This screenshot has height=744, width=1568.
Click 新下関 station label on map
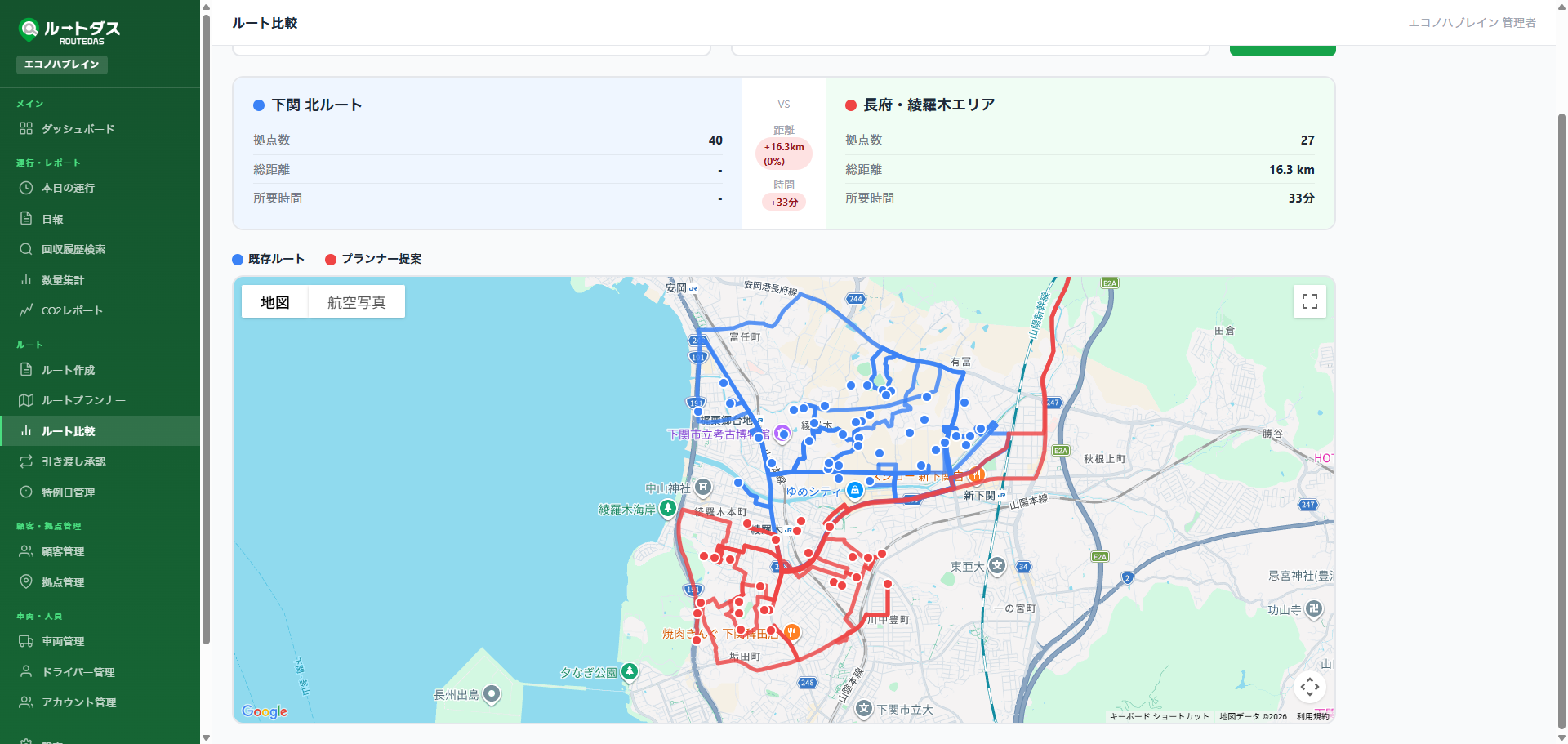click(979, 496)
